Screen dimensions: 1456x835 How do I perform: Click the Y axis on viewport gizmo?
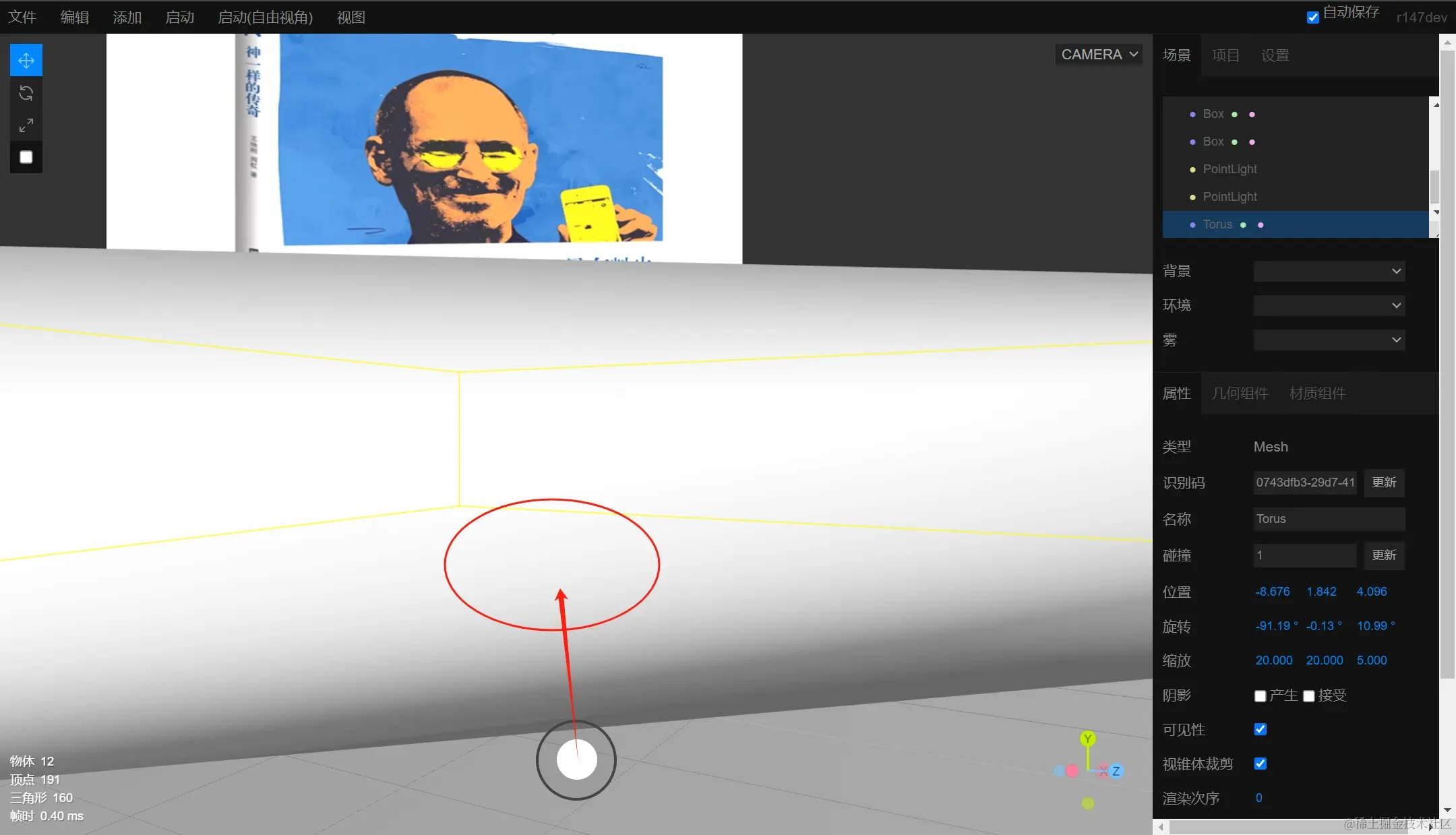tap(1087, 739)
